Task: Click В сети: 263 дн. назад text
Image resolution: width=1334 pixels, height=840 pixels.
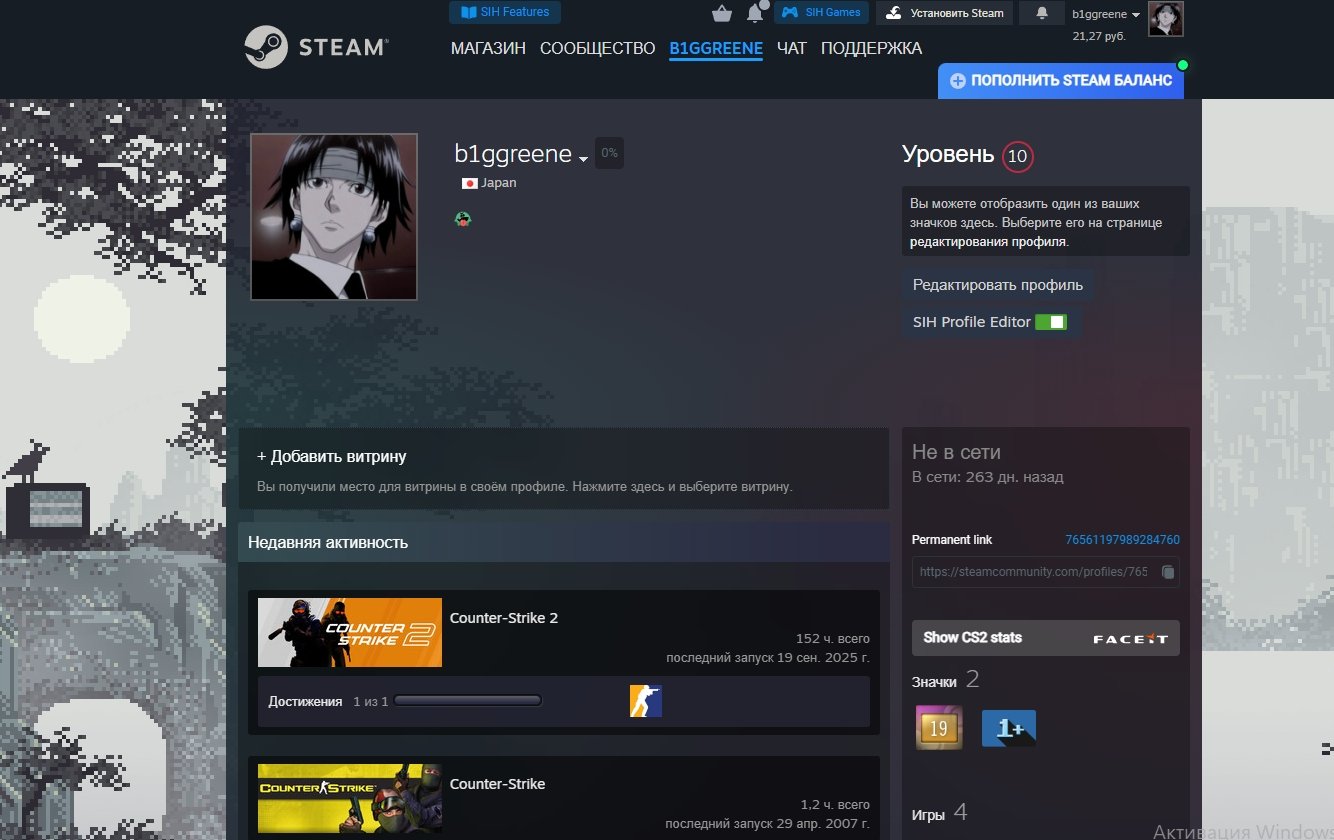Action: [x=988, y=477]
